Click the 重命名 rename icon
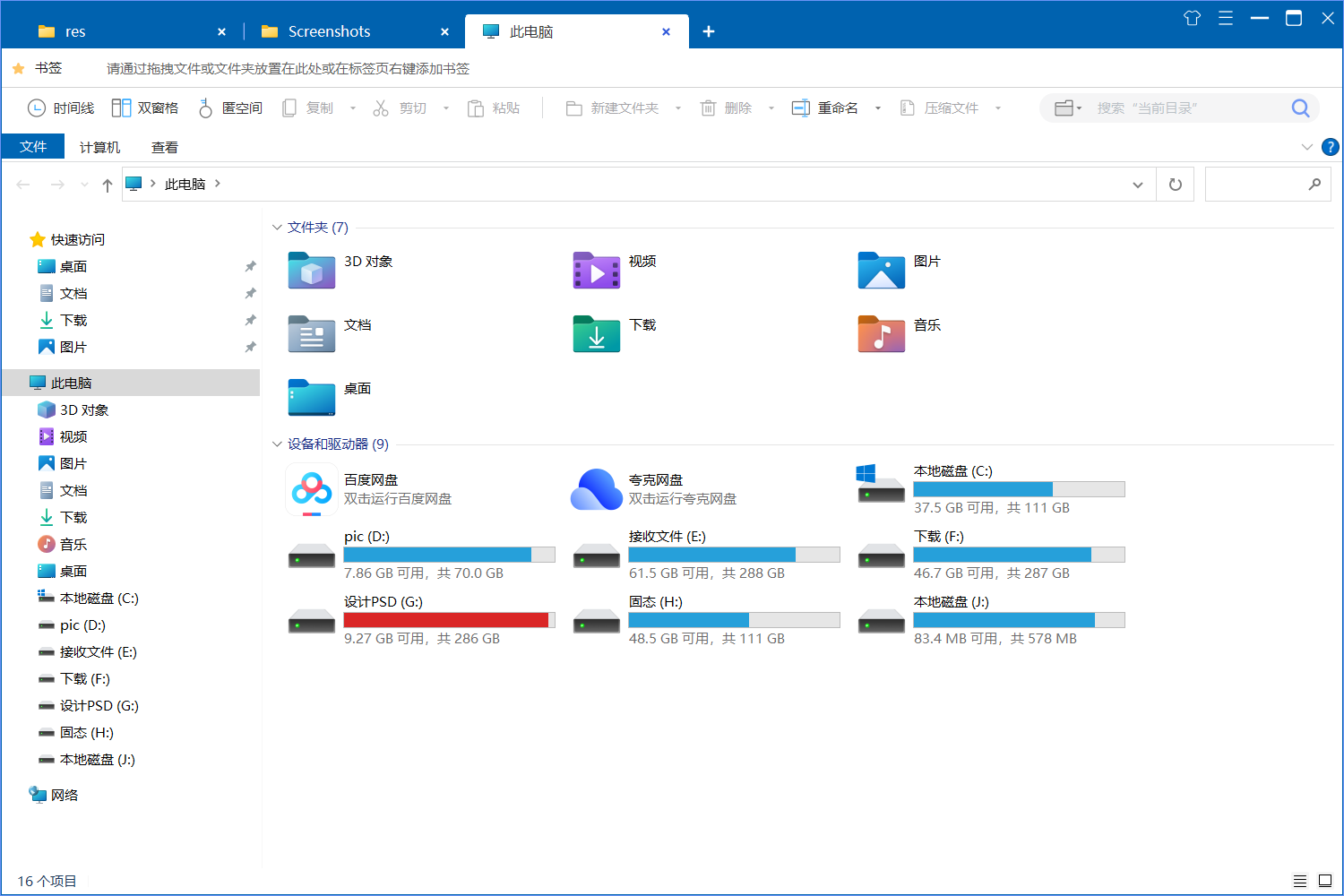Viewport: 1344px width, 896px height. point(800,108)
